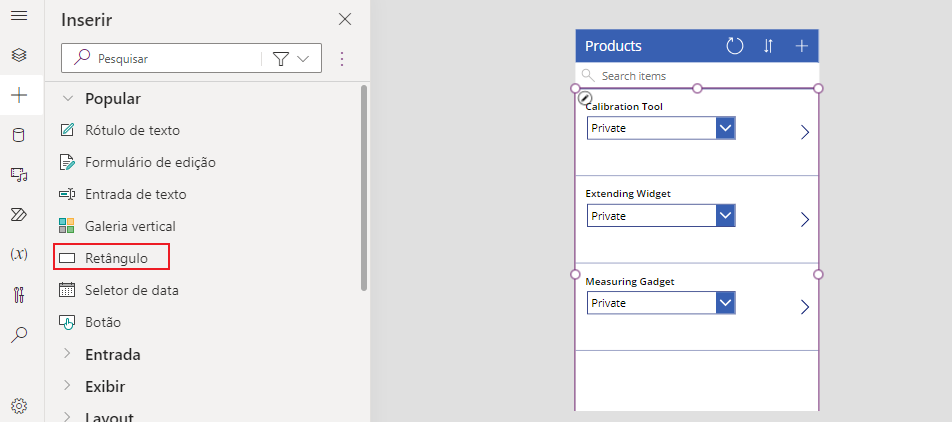Open Calibration Tool Private dropdown

point(726,129)
